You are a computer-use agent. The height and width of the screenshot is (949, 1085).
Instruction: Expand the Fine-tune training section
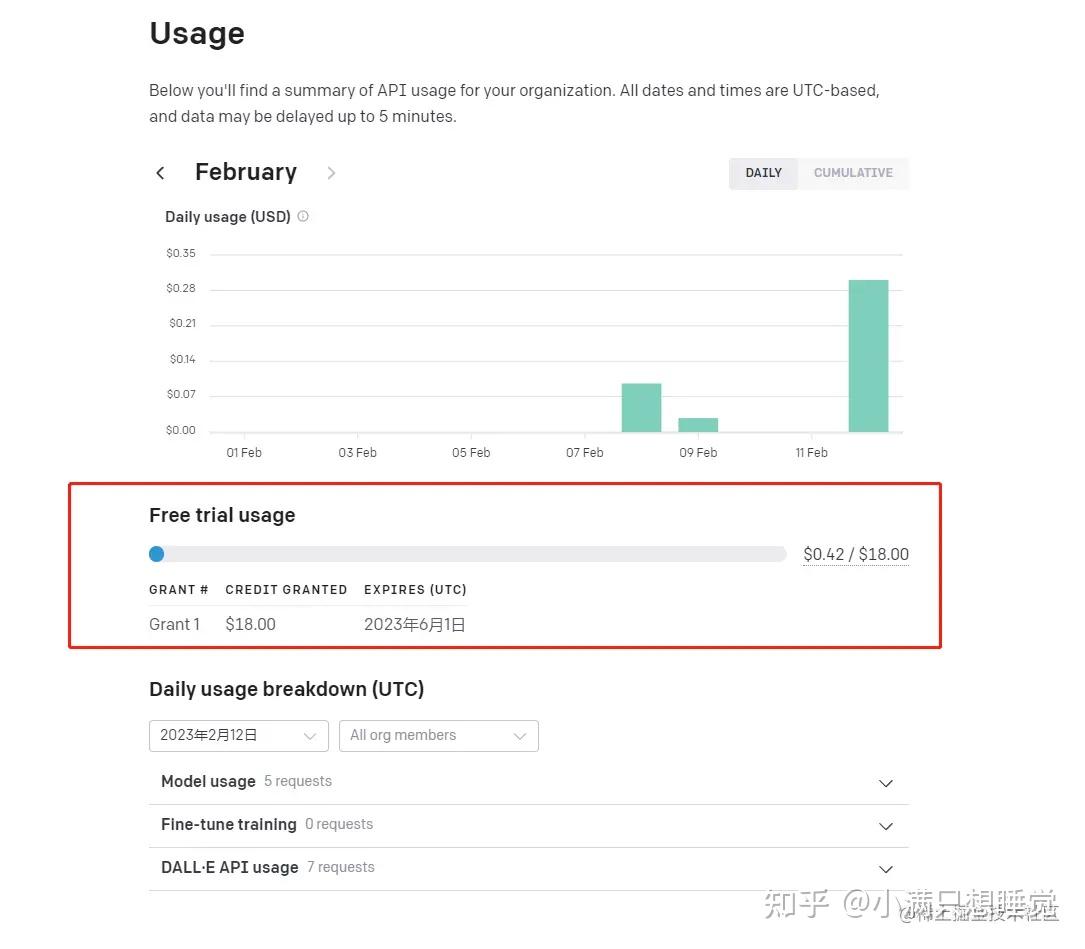[x=529, y=825]
